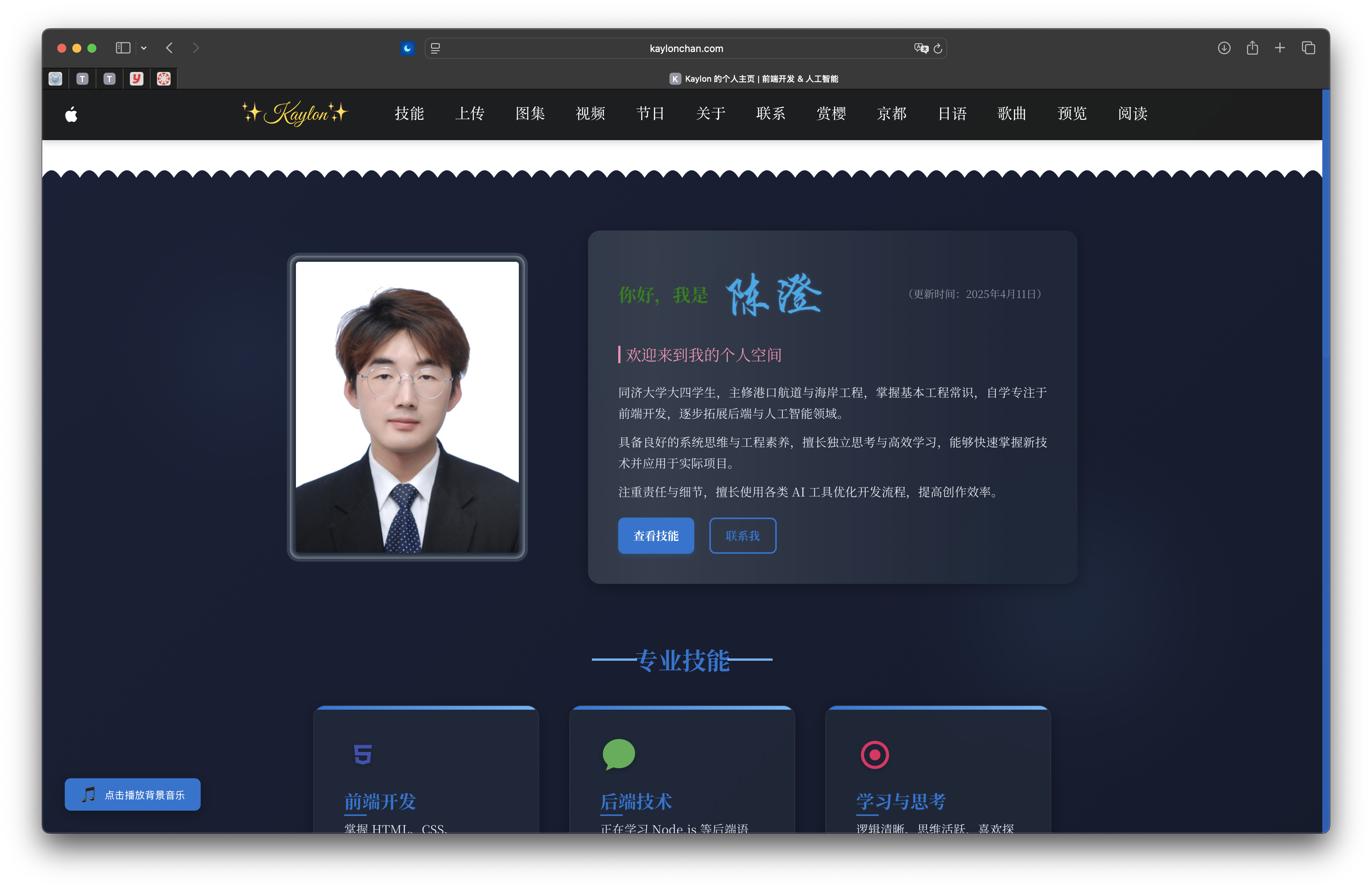Click the Safari sidebar toggle icon
This screenshot has height=889, width=1372.
coord(123,48)
